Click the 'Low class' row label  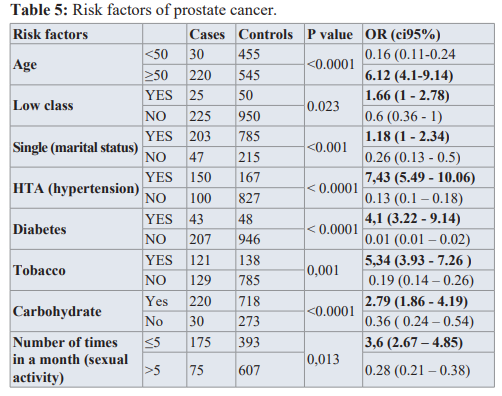click(43, 106)
